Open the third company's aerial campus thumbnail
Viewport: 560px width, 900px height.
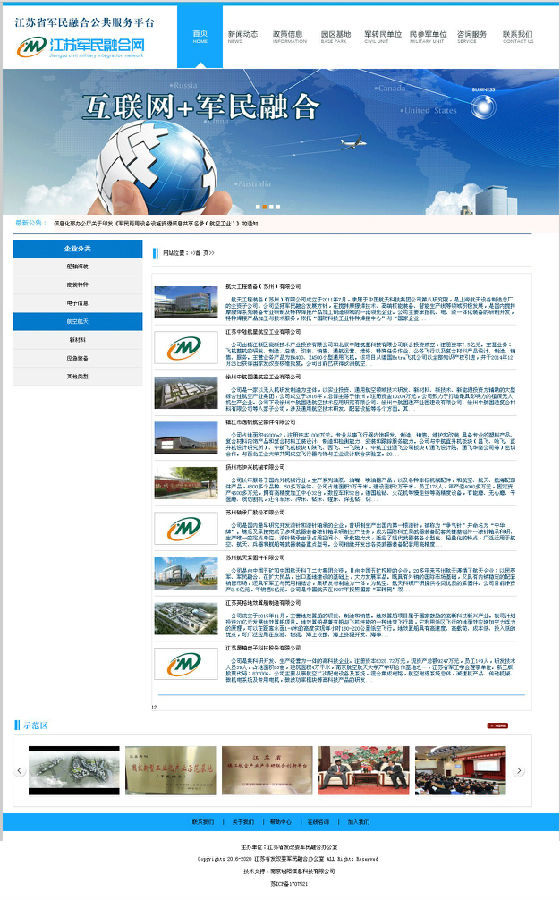[x=186, y=393]
